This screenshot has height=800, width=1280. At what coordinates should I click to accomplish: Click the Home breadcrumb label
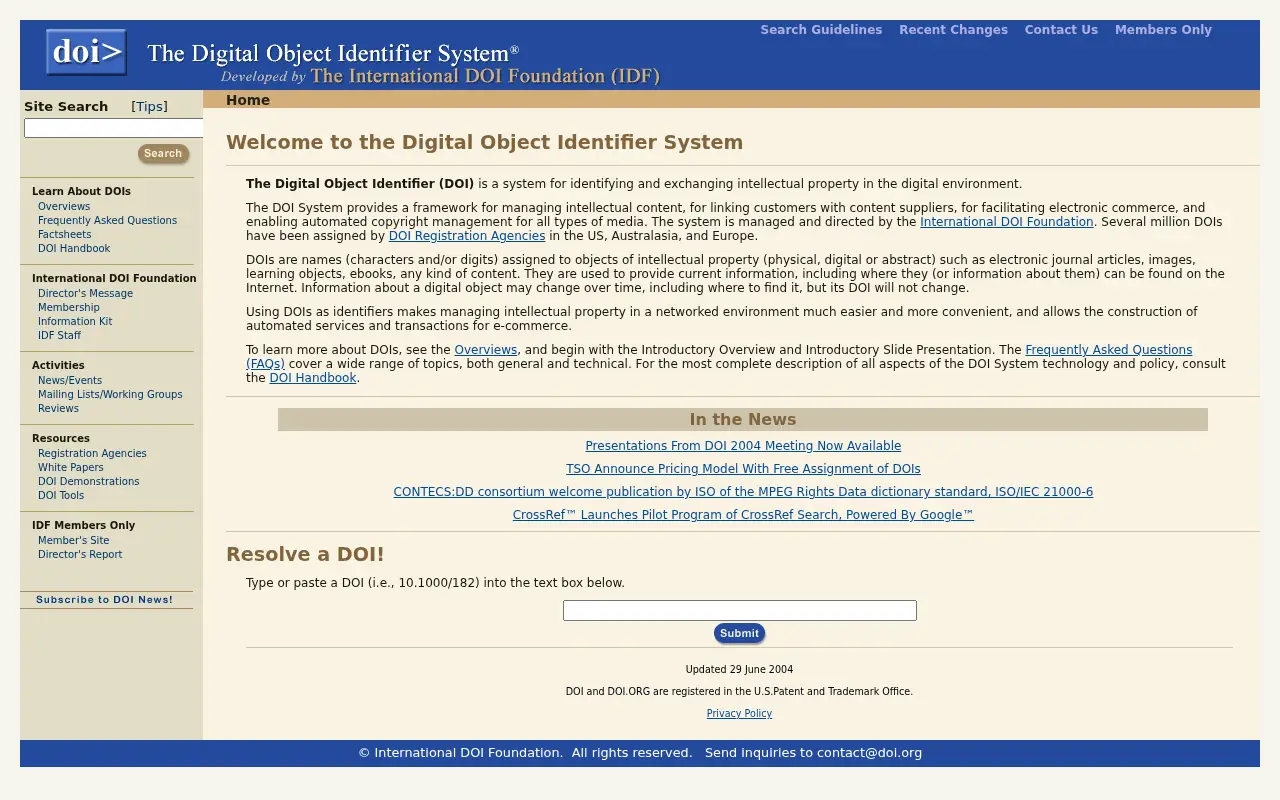tap(248, 100)
